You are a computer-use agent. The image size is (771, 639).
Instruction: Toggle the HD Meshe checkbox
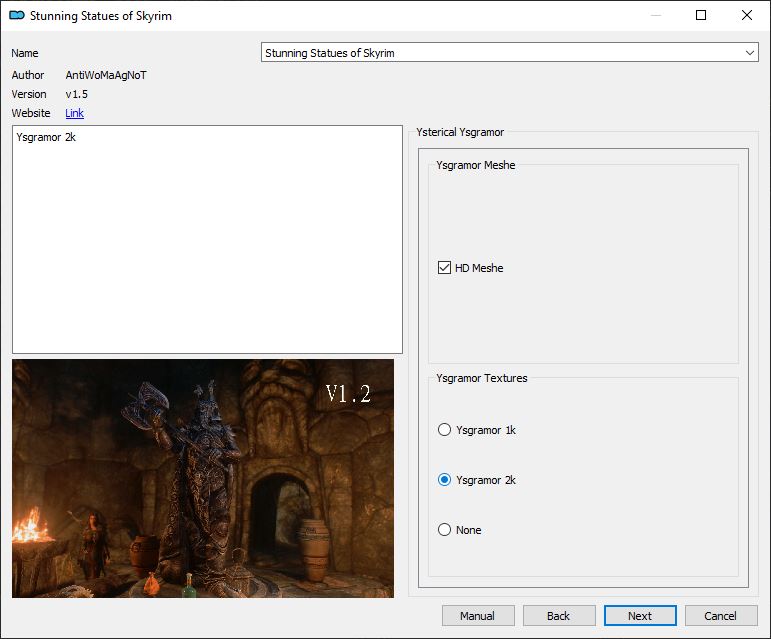click(x=444, y=268)
